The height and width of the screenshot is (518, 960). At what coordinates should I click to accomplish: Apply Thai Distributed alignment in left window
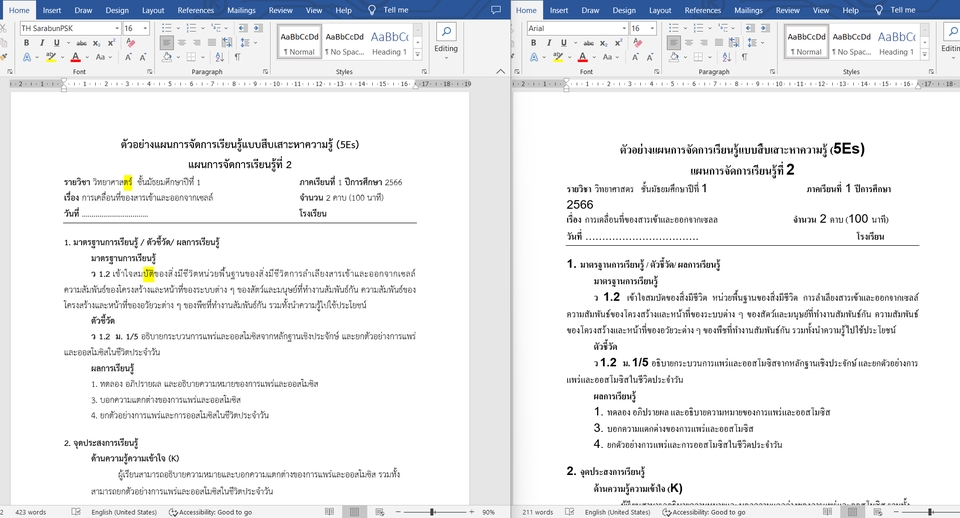pos(227,43)
